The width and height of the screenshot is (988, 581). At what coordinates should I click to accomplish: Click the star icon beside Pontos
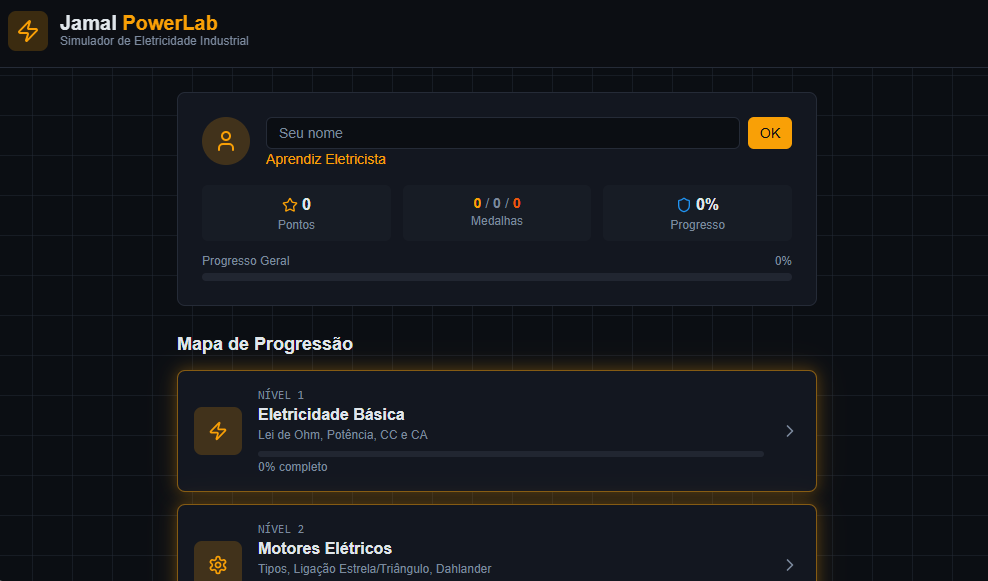pos(290,205)
